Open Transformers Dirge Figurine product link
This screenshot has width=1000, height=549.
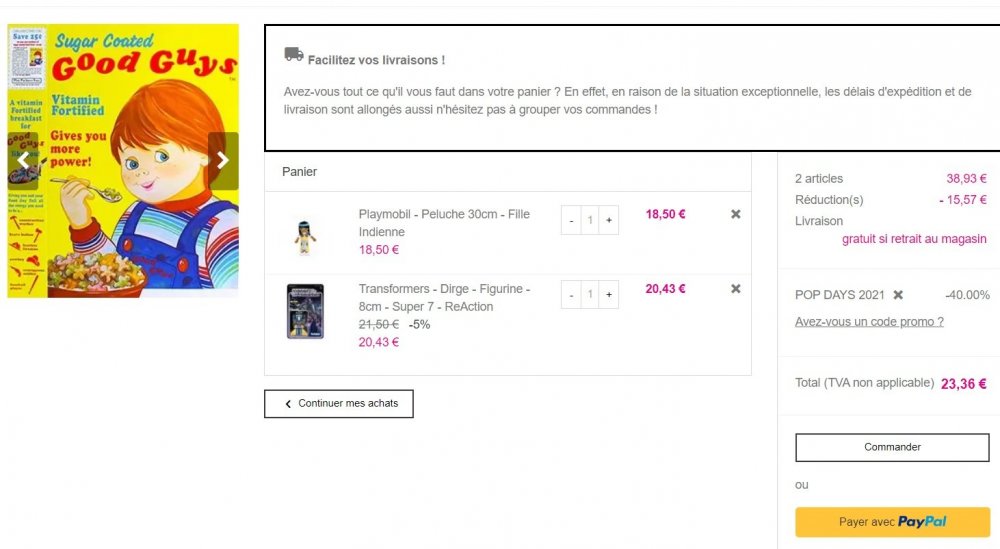[444, 298]
